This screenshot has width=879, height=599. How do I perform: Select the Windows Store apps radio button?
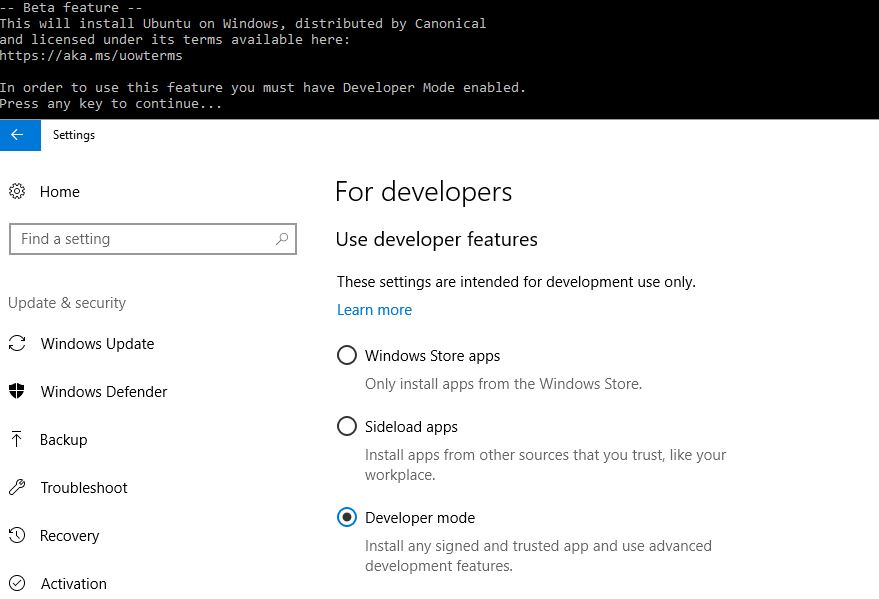tap(347, 356)
